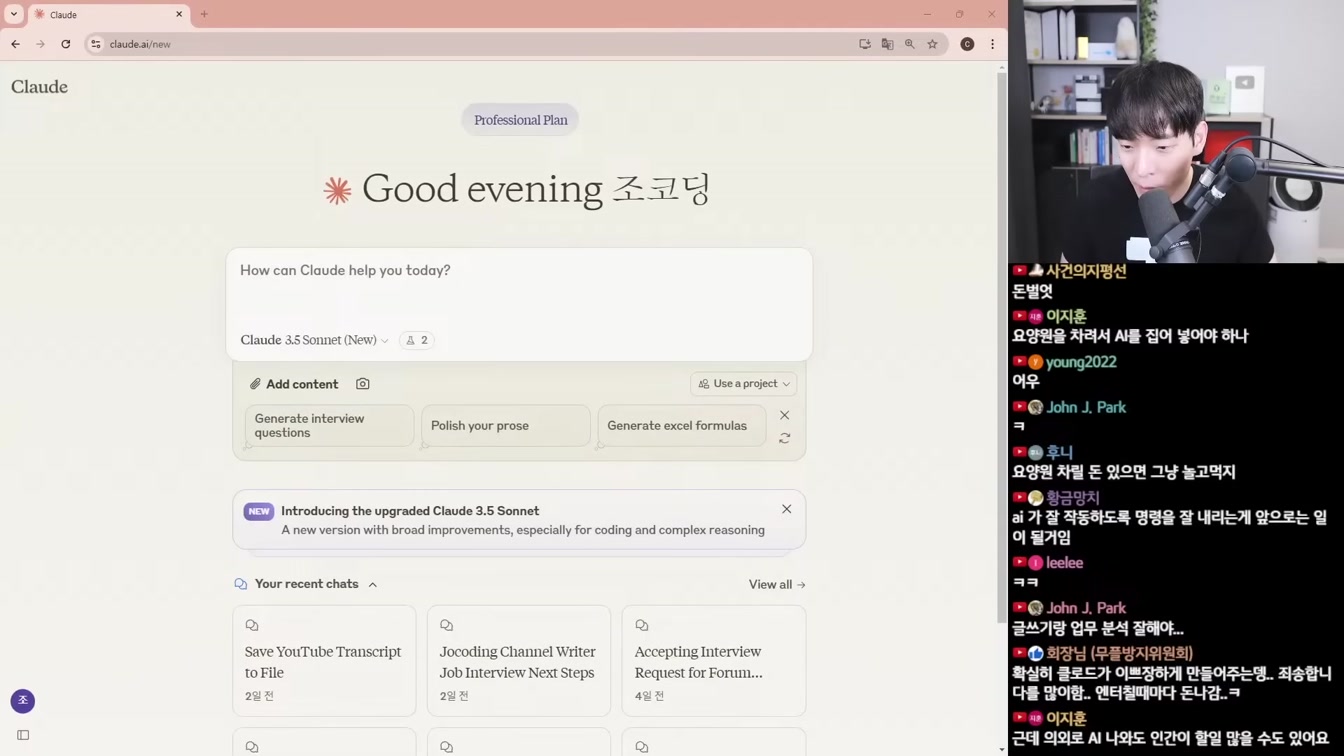Image resolution: width=1344 pixels, height=756 pixels.
Task: Open a new browser tab
Action: click(x=204, y=14)
